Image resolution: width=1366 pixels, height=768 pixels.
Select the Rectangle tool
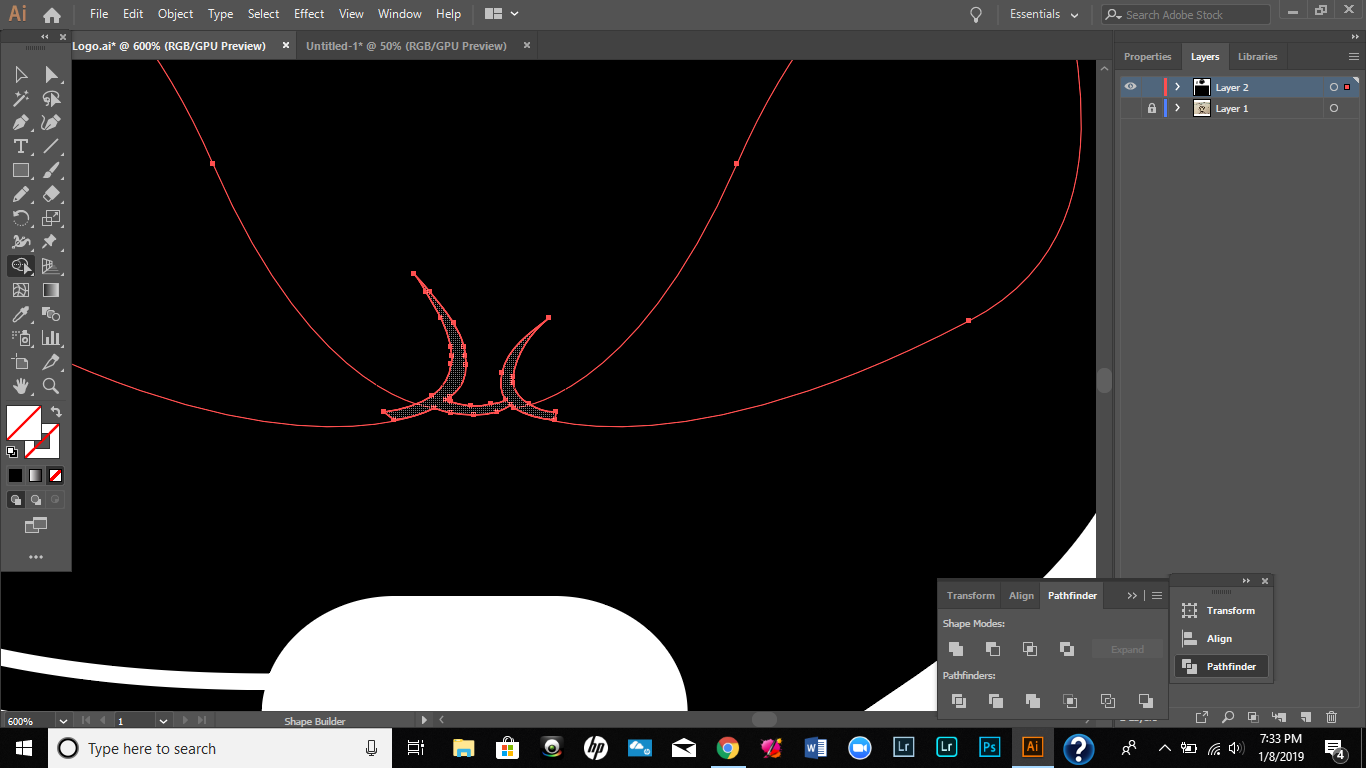(20, 170)
